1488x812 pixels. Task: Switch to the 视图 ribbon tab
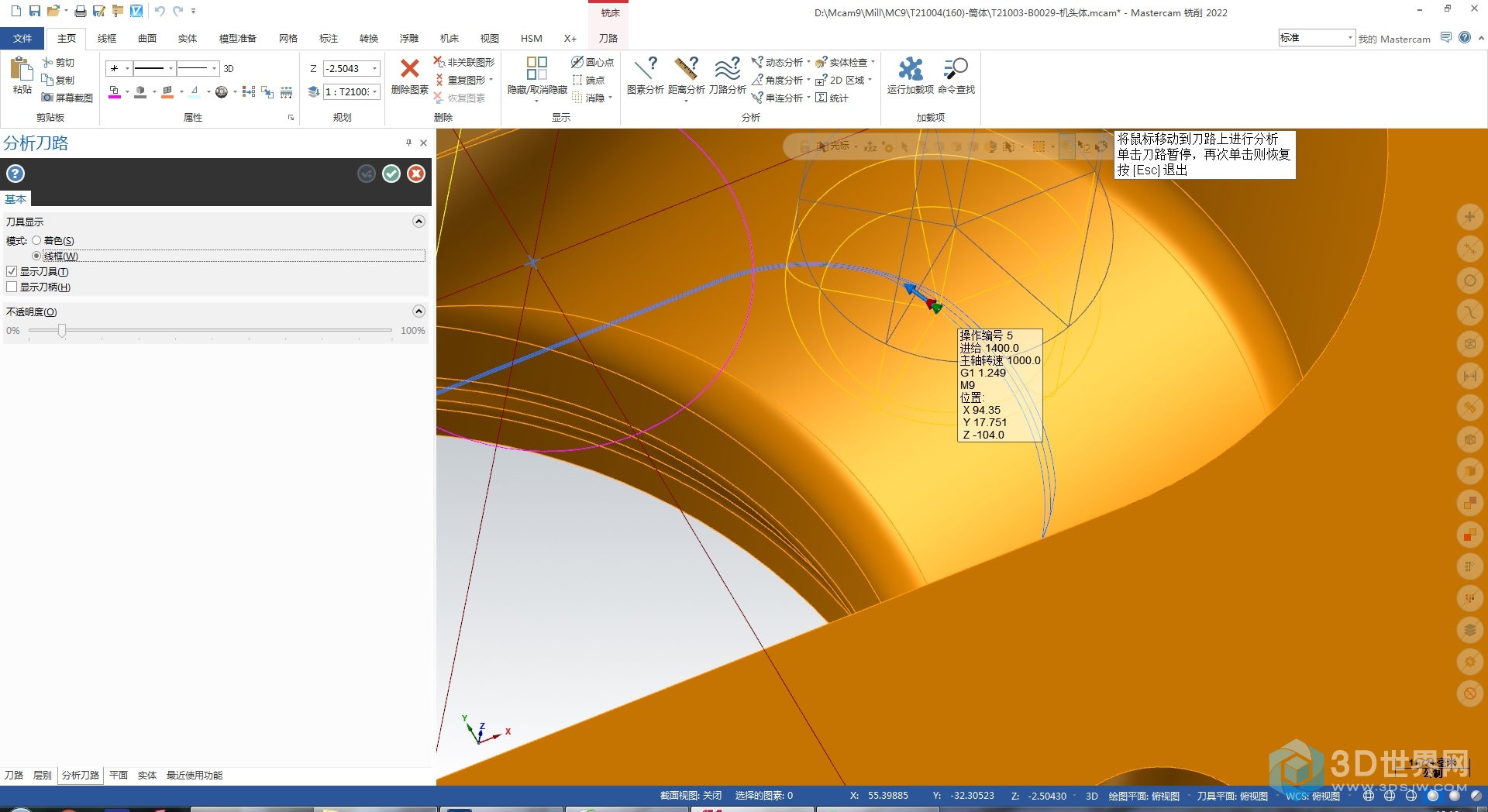coord(489,38)
